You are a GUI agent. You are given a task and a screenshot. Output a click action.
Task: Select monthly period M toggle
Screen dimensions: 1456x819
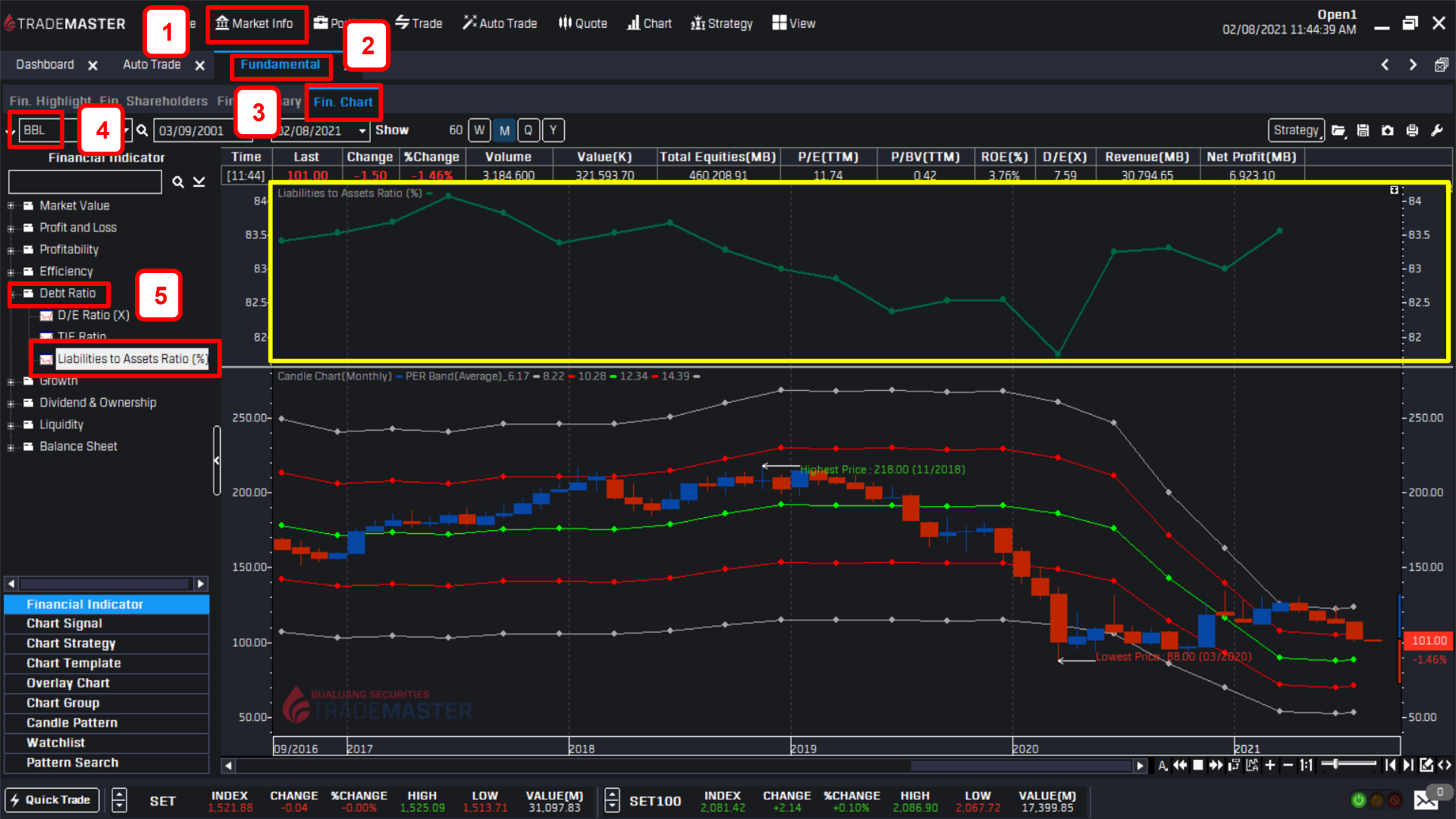(504, 130)
